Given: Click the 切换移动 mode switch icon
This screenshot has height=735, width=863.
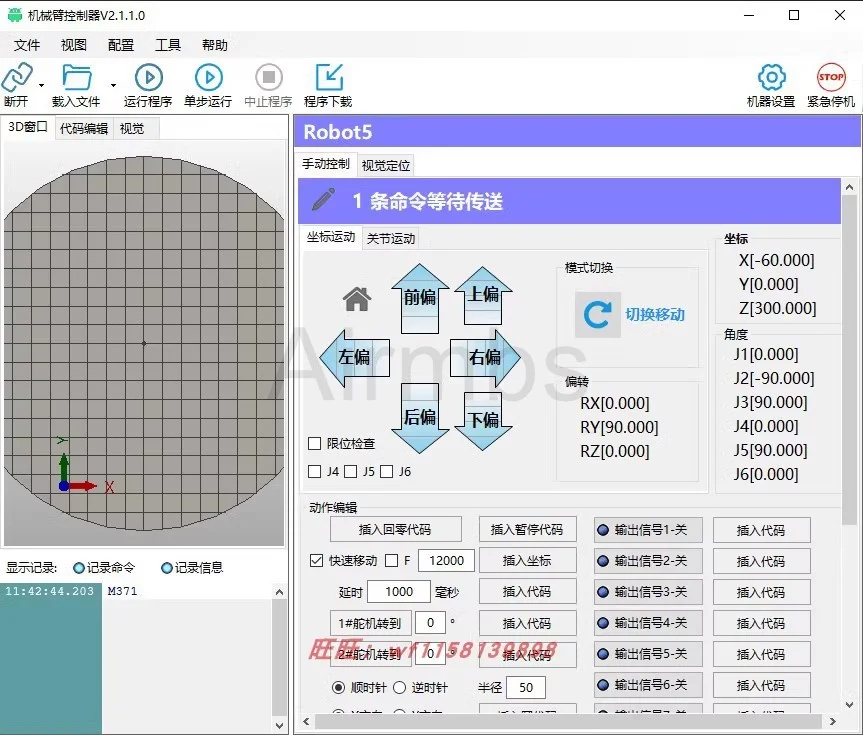Looking at the screenshot, I should point(598,315).
